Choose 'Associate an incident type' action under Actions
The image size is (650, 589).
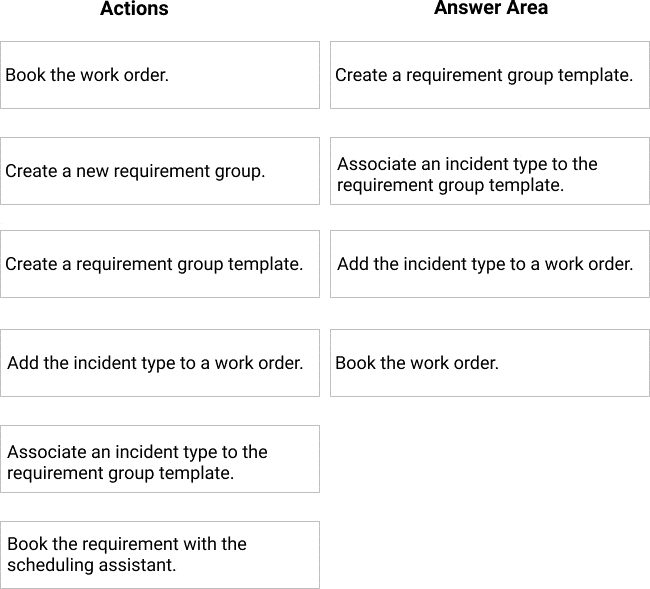pos(160,459)
